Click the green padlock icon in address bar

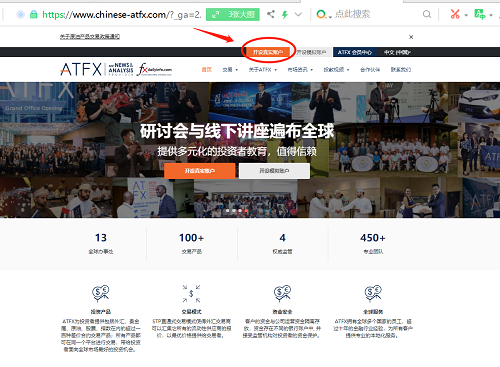(34, 14)
